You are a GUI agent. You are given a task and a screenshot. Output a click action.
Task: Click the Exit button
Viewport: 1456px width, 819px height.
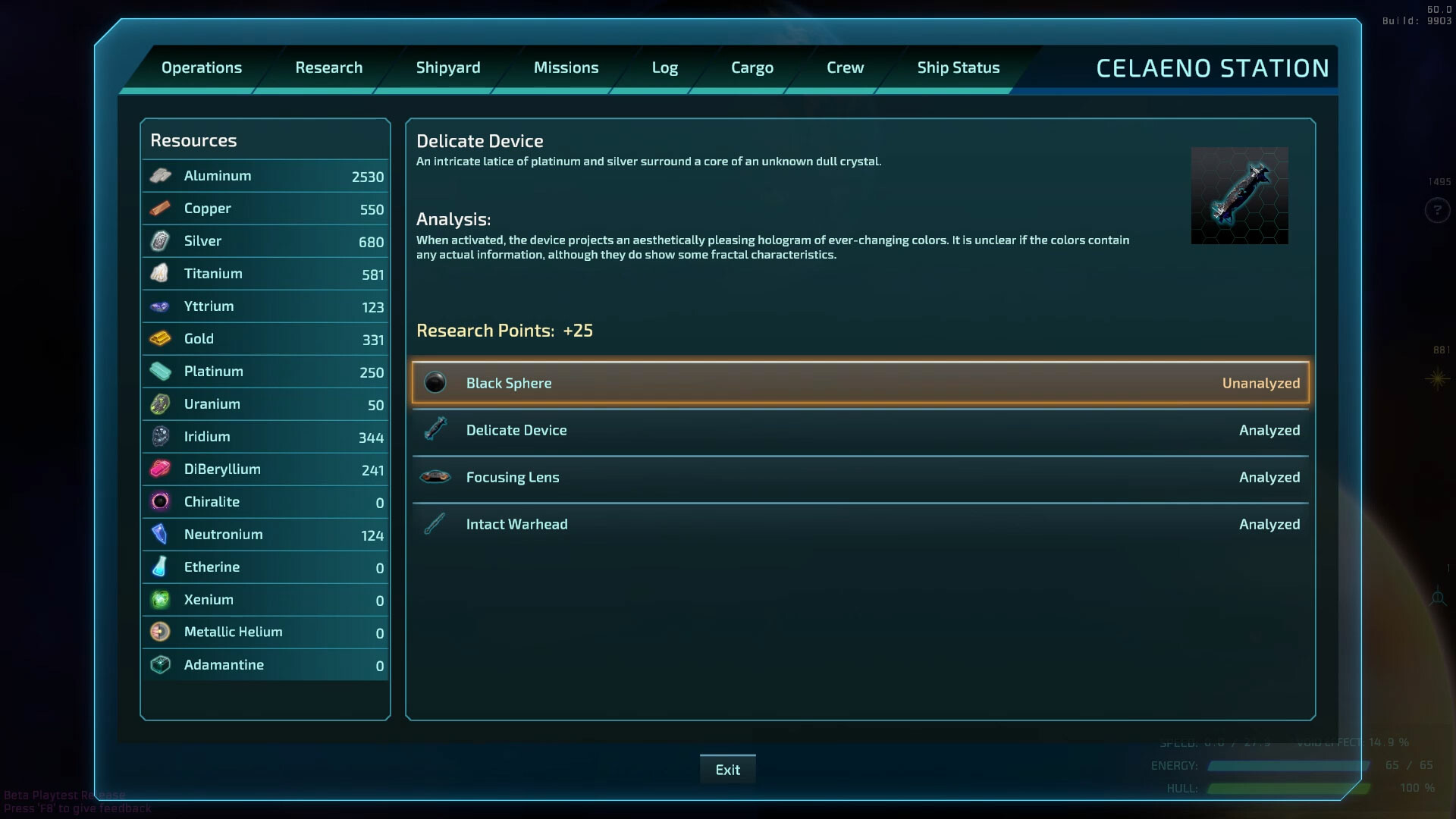pos(727,768)
